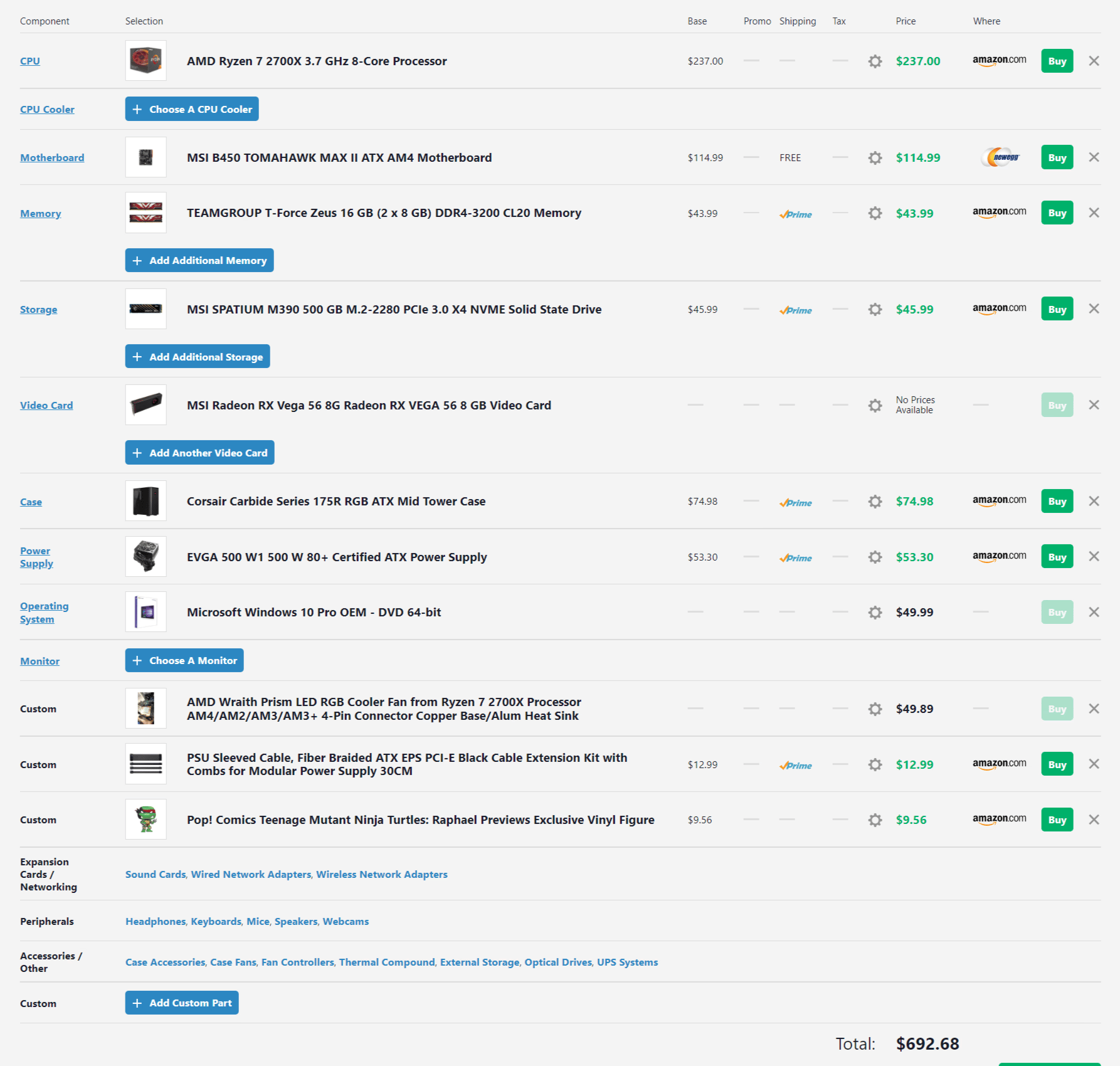Open the Video Card component link
The height and width of the screenshot is (1066, 1120).
(x=46, y=406)
